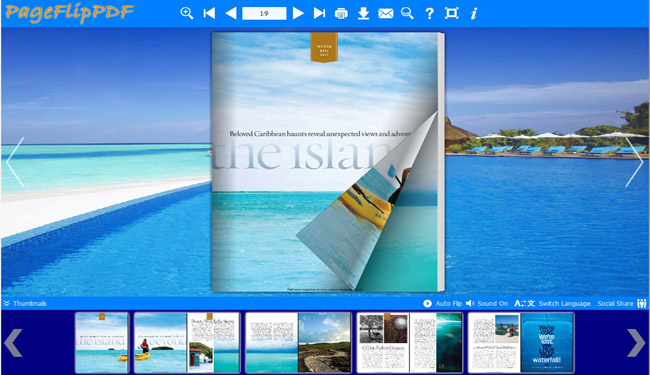Viewport: 650px width, 375px height.
Task: Select the waterfall pages thumbnail
Action: pyautogui.click(x=521, y=343)
